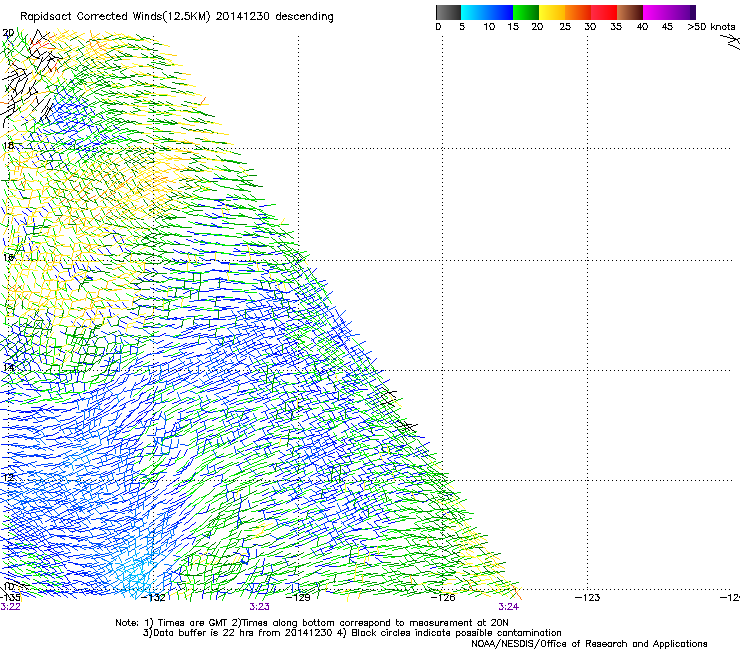Click the longitude label '-132'
740x650 pixels.
[154, 598]
